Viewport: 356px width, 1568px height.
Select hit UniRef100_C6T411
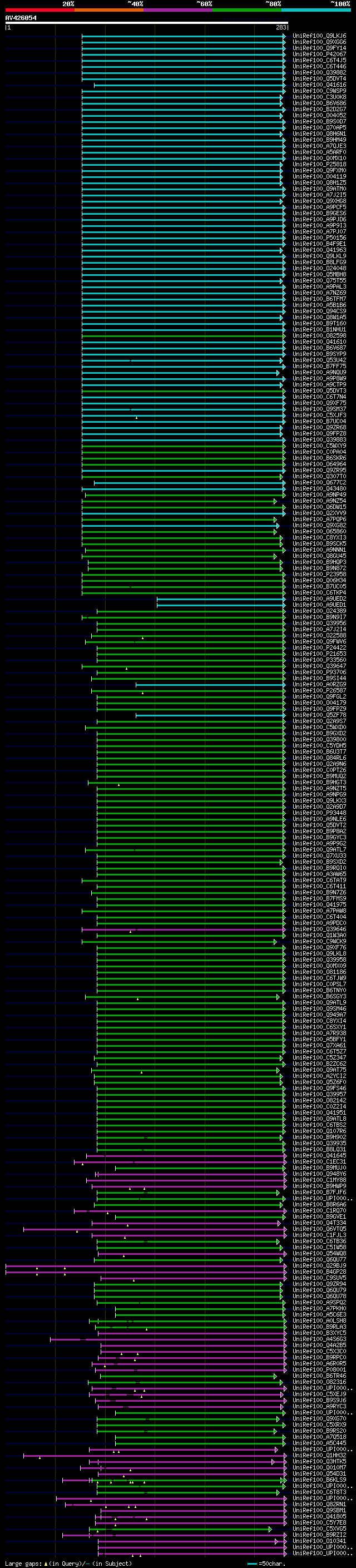pos(319,886)
